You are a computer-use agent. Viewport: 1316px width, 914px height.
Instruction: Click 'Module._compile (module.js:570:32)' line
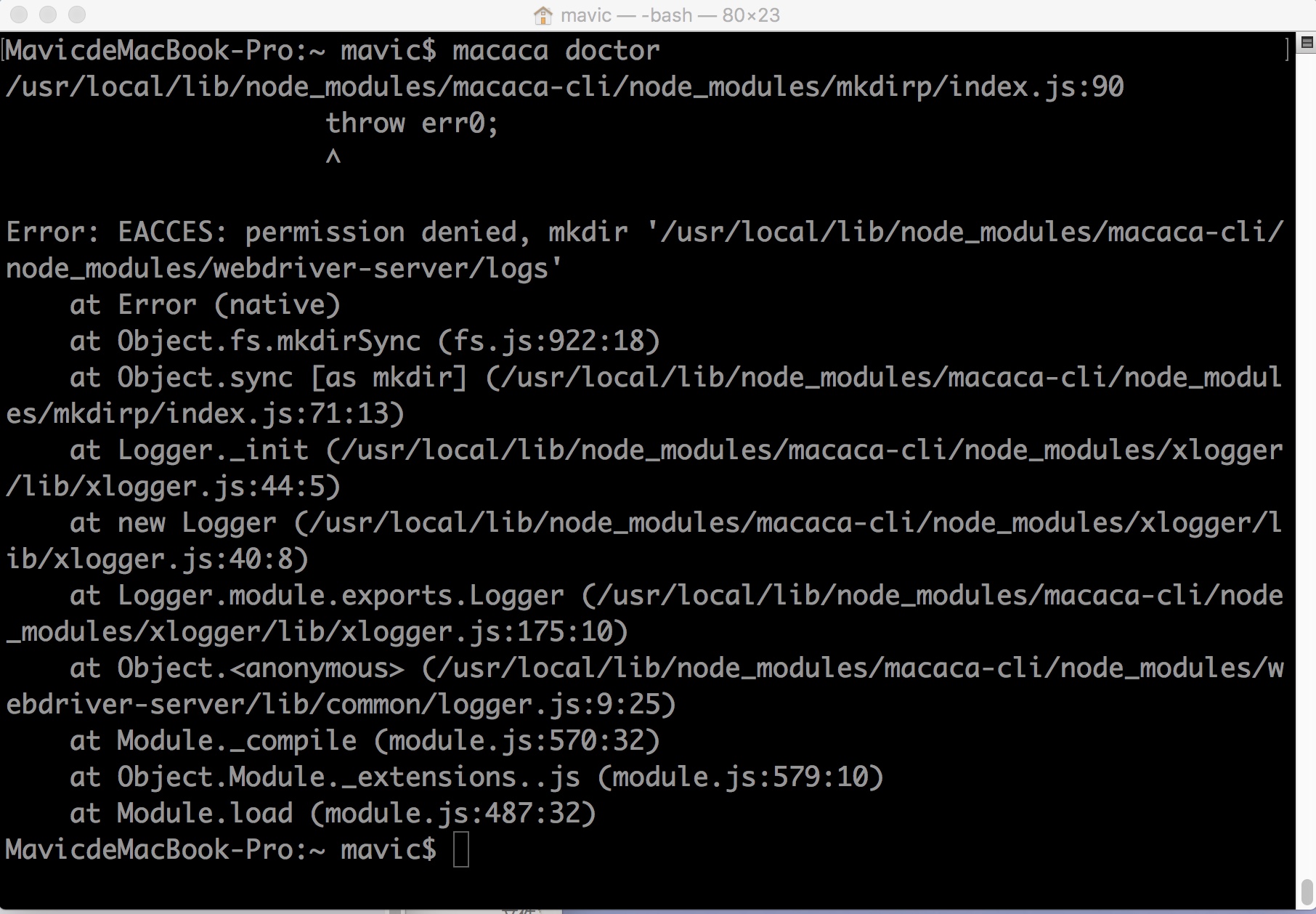pos(389,741)
